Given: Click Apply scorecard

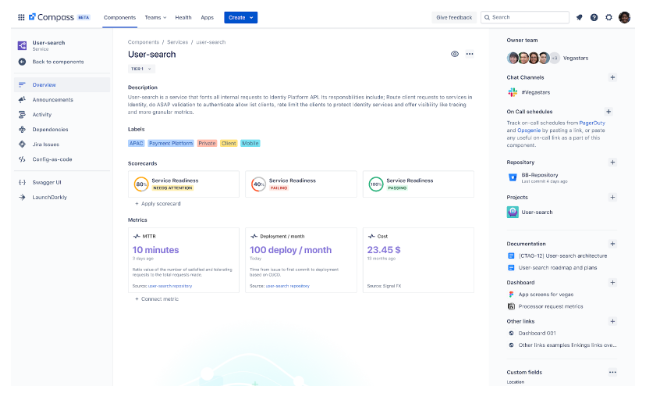Looking at the screenshot, I should [x=158, y=204].
